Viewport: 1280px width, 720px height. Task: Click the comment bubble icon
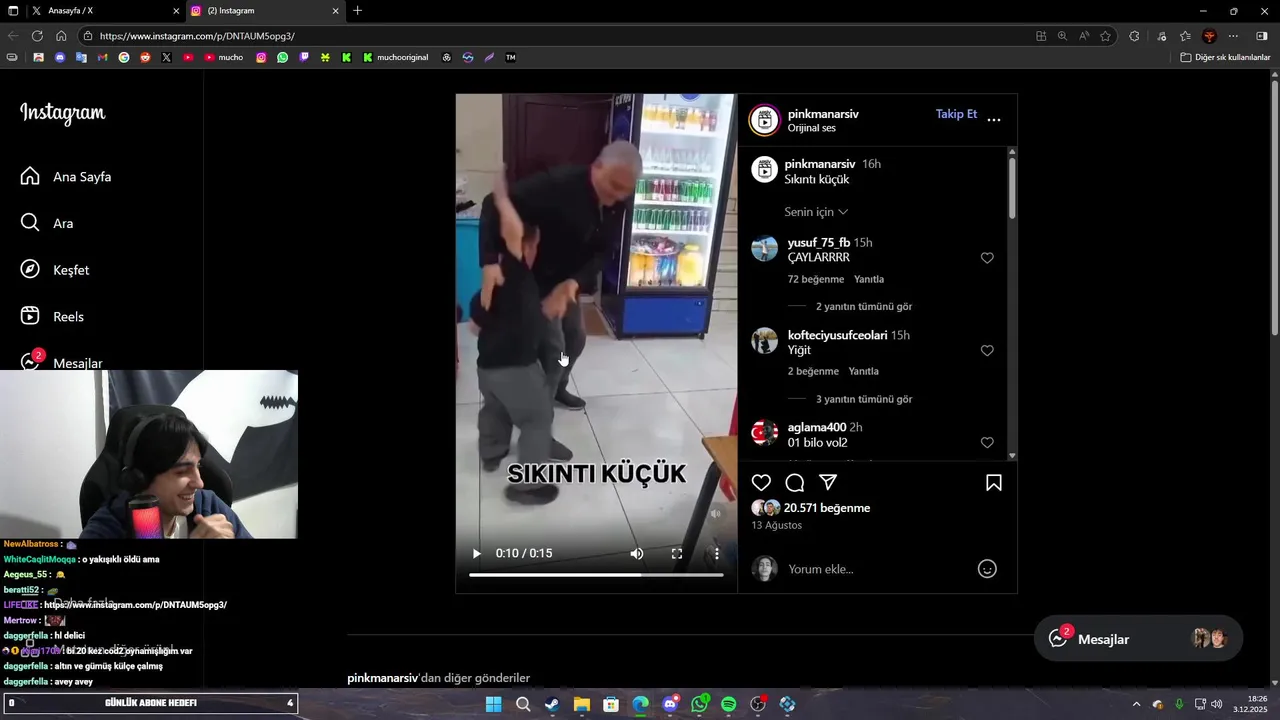click(795, 483)
